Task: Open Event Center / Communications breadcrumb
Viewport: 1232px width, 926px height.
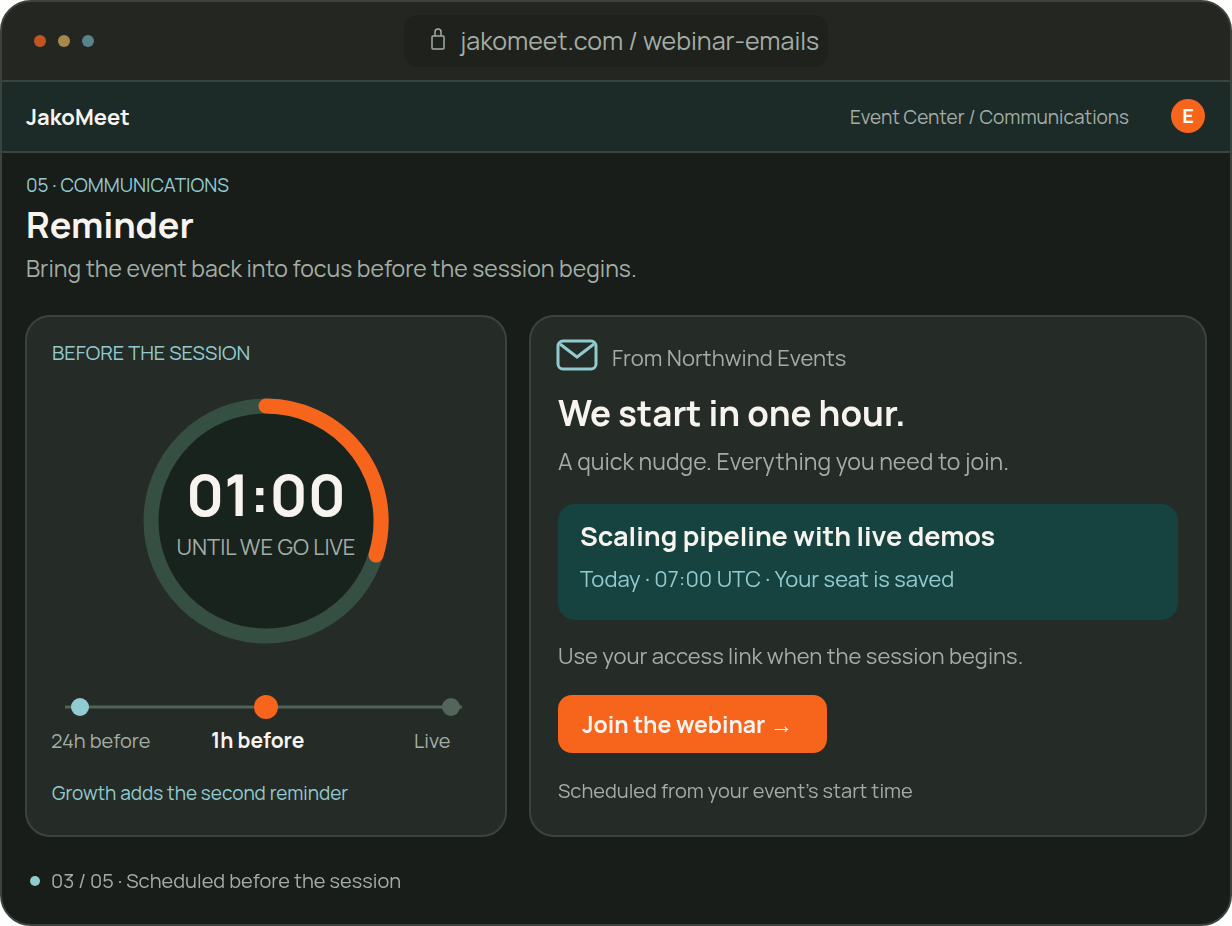Action: (989, 117)
